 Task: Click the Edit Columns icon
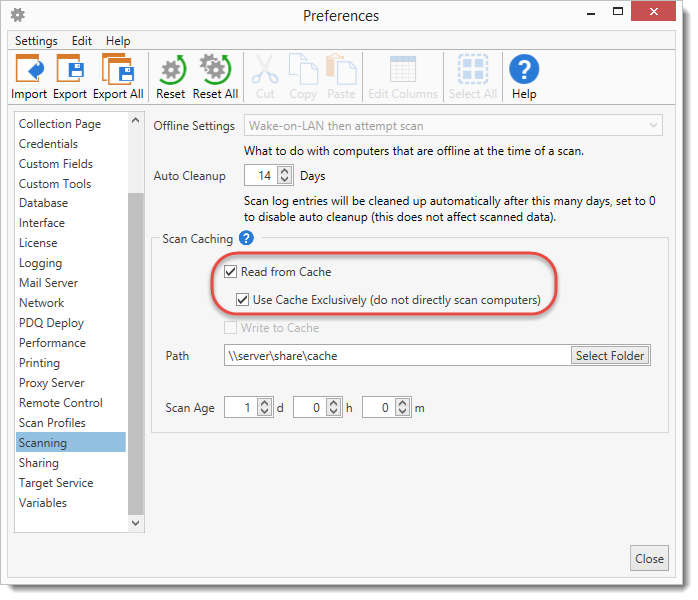pos(403,69)
